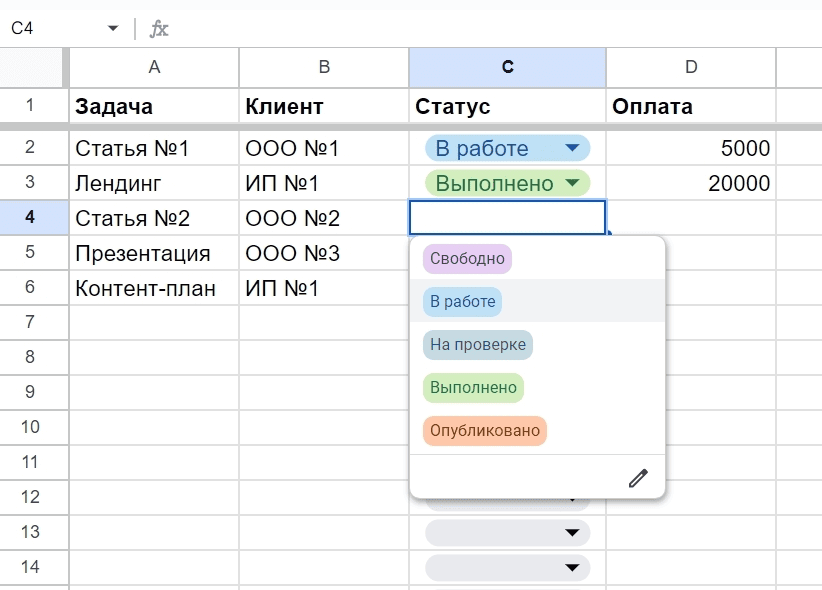Select the green 'Выполнено' option
The height and width of the screenshot is (590, 822).
click(x=473, y=388)
